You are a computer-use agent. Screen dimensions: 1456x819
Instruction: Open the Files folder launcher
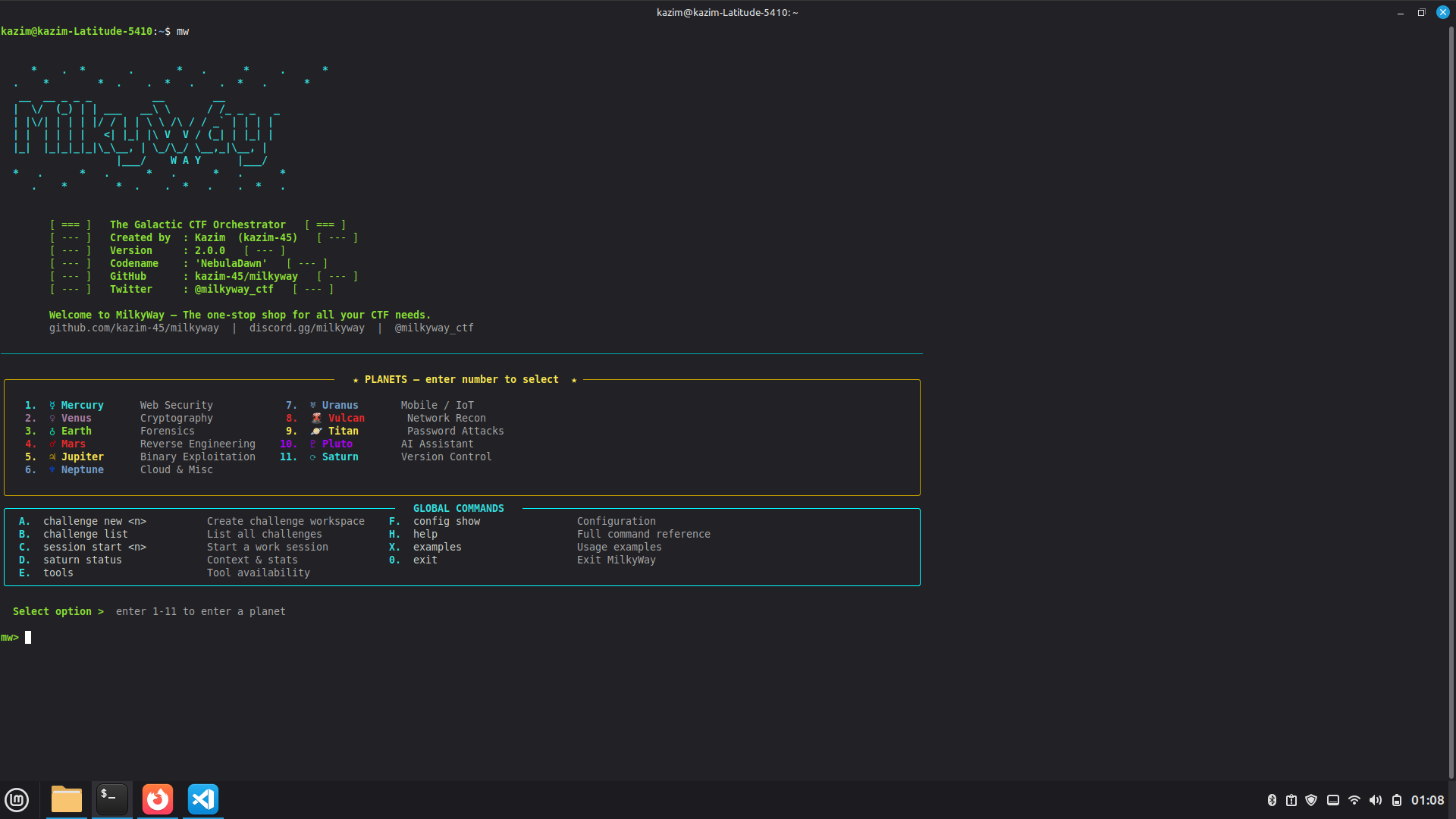pos(67,799)
